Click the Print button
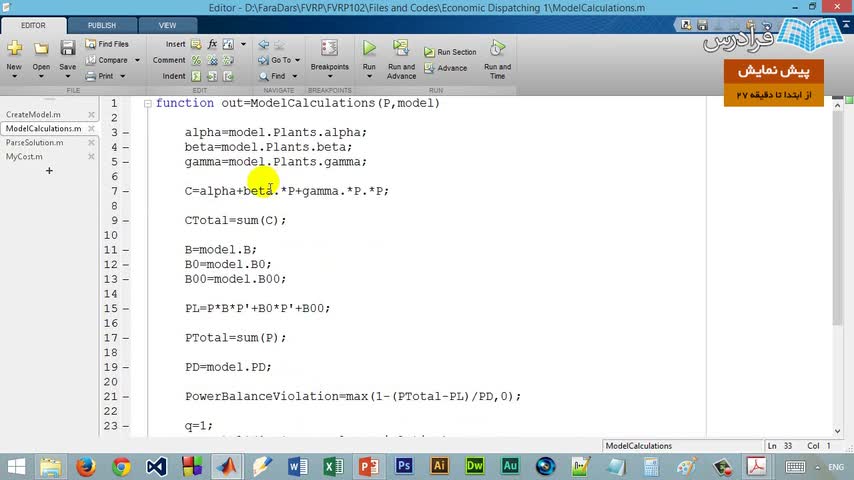This screenshot has height=480, width=854. pos(100,76)
